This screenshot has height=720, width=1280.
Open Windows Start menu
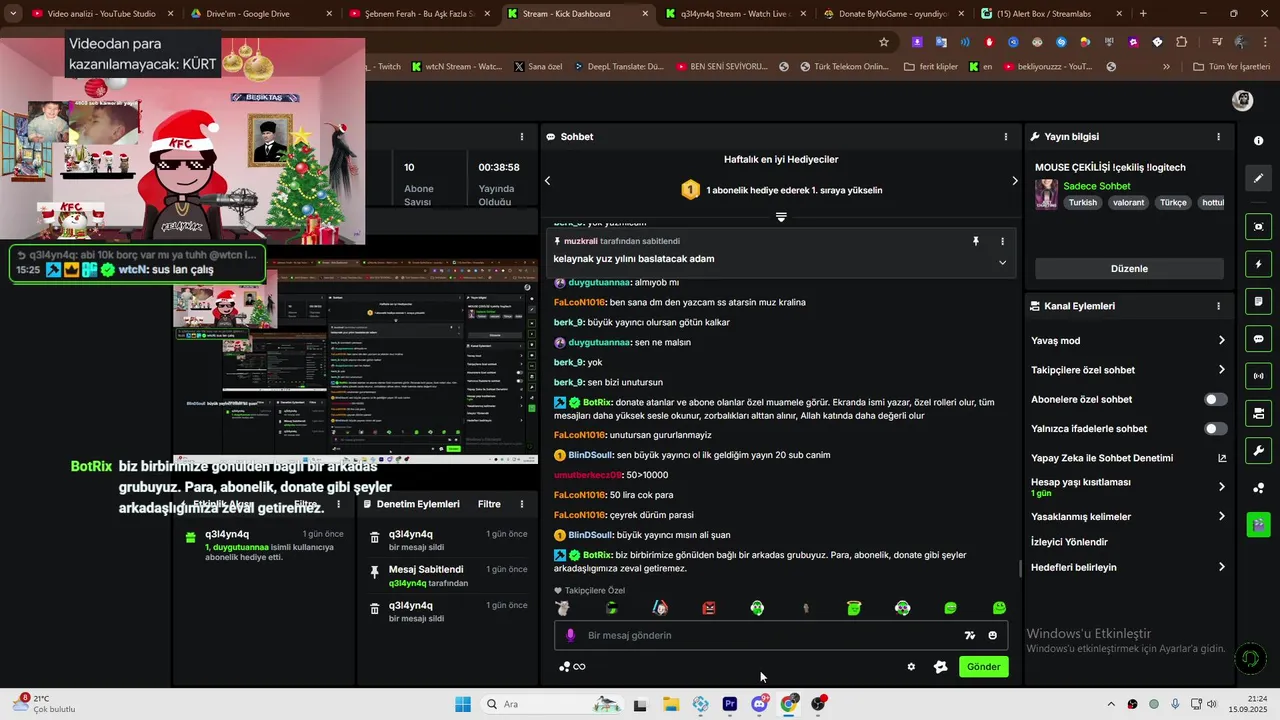[462, 704]
